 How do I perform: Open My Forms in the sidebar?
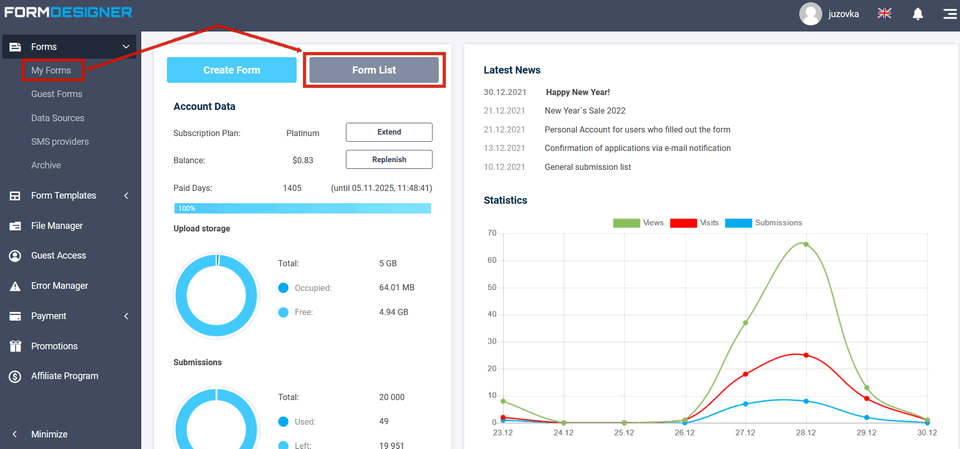click(x=50, y=70)
